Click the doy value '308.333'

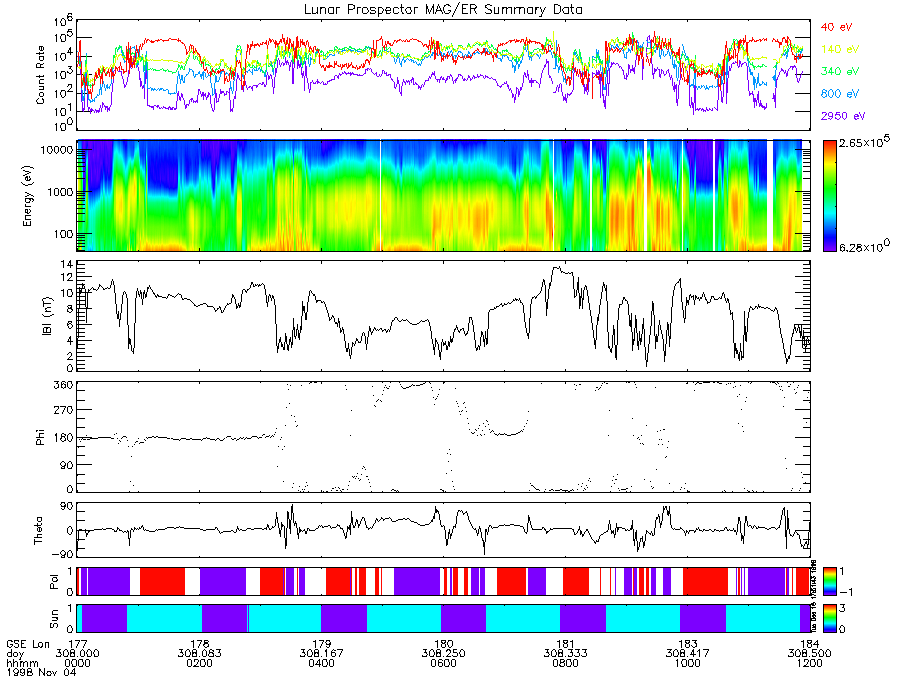(x=565, y=654)
